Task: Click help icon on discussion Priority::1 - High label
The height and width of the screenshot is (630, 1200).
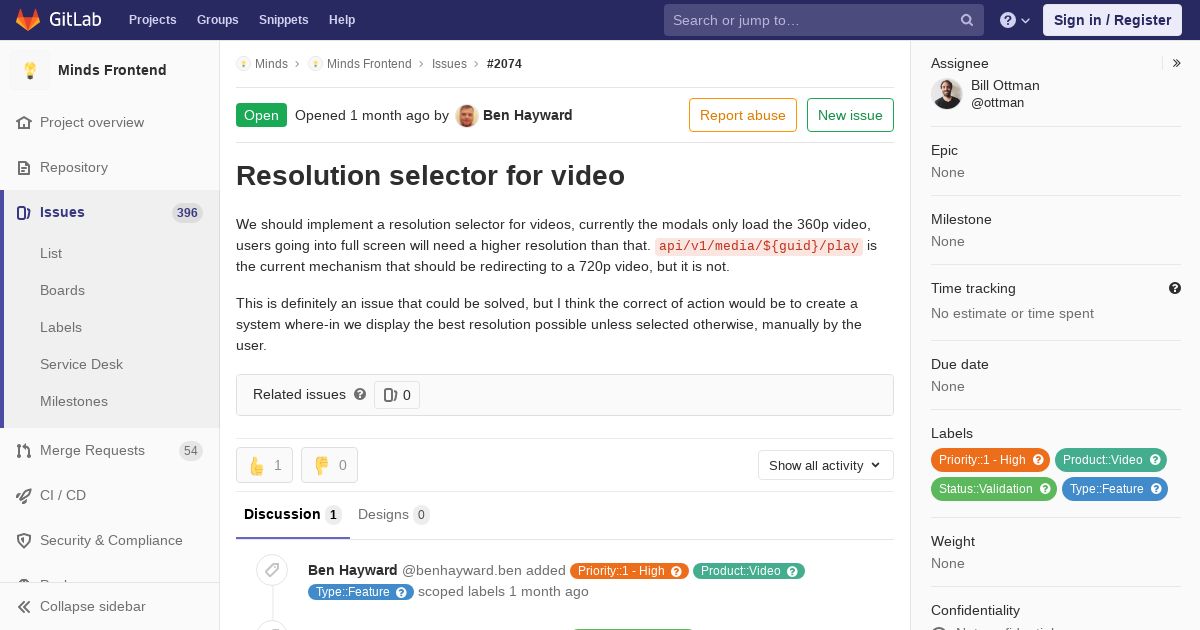Action: 677,571
